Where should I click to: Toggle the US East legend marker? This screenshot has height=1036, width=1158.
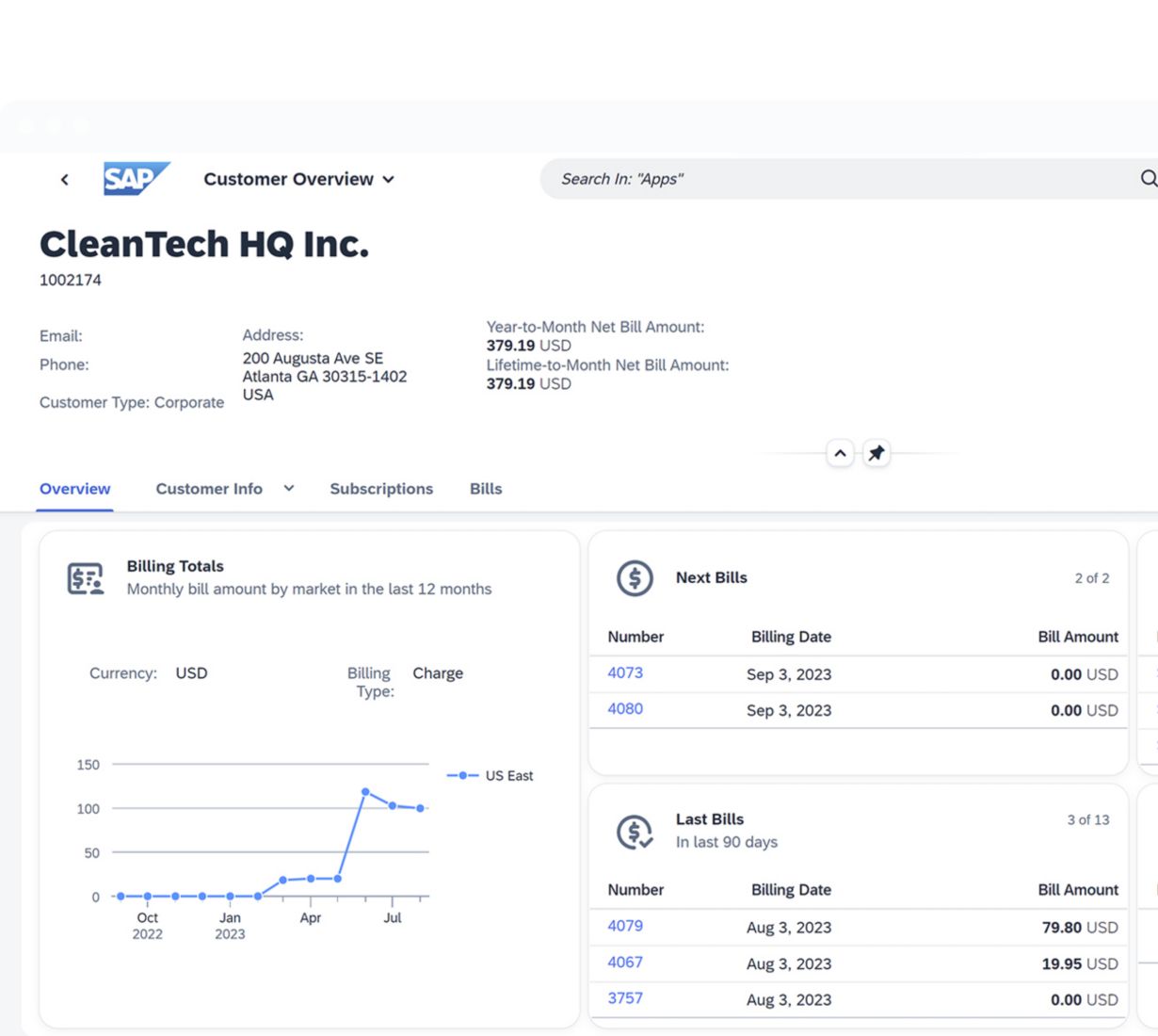click(x=462, y=775)
